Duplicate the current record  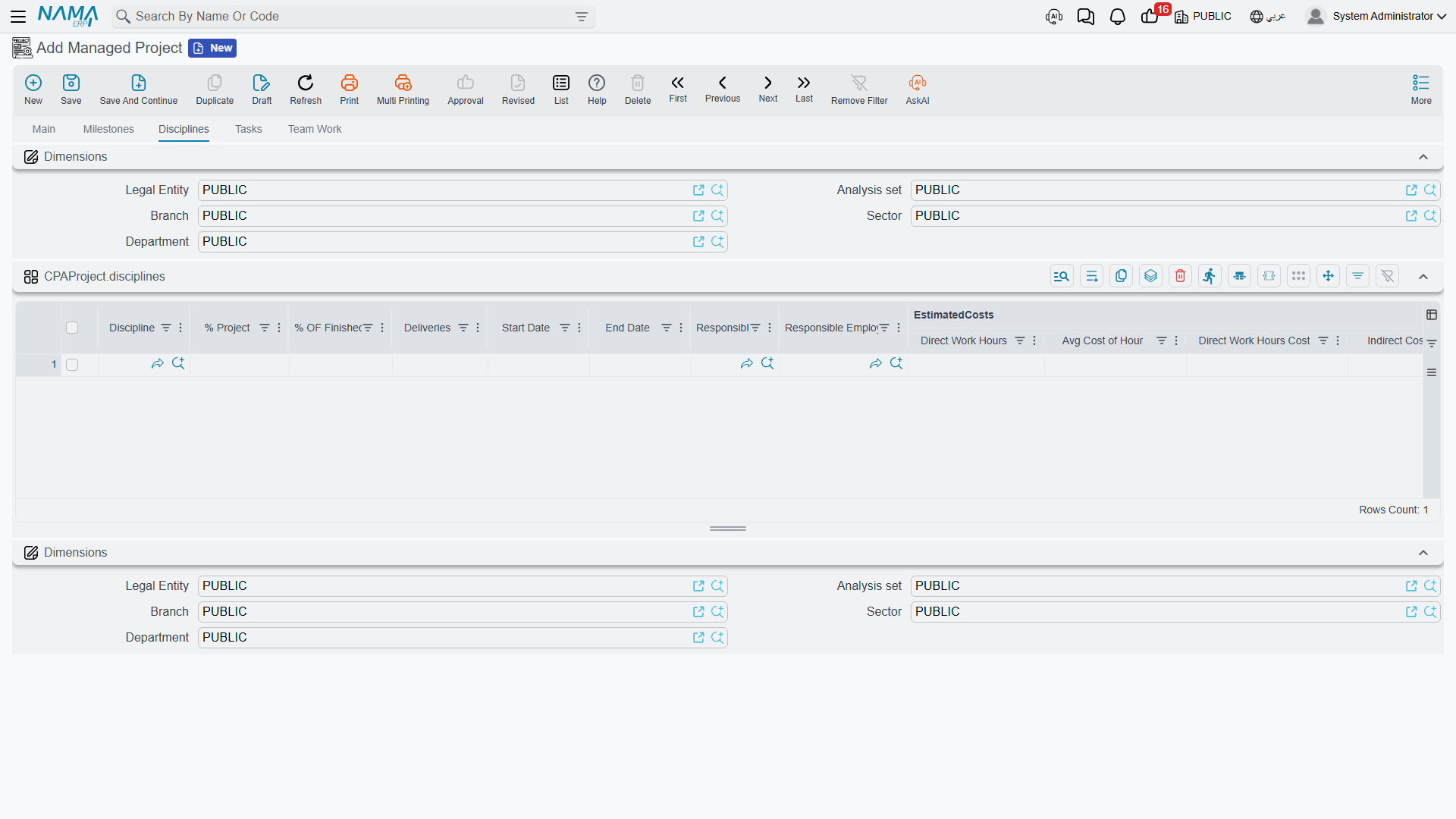pos(215,89)
